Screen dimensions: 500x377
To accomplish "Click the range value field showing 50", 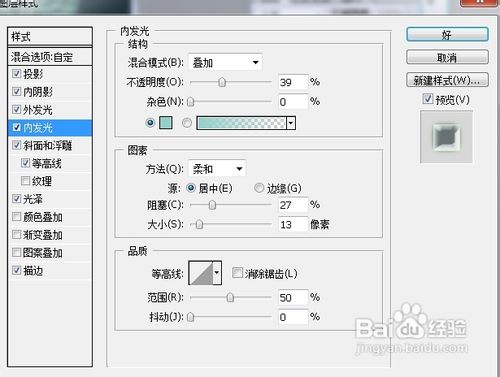I will click(x=293, y=297).
